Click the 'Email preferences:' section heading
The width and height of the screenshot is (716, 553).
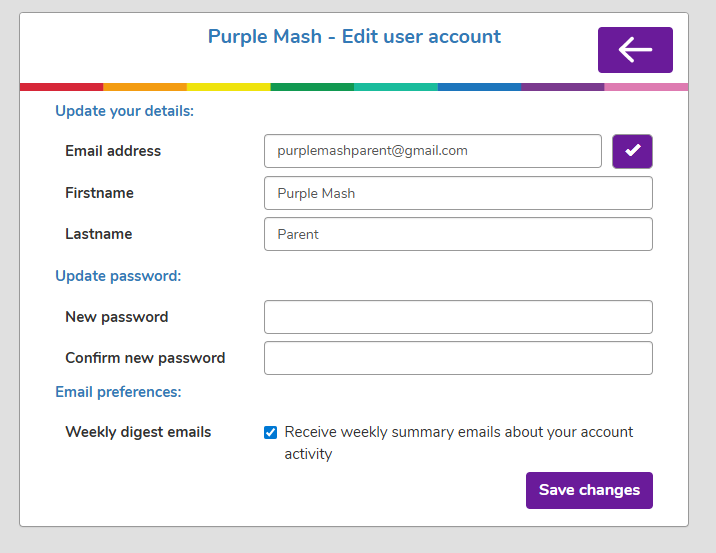(x=118, y=392)
